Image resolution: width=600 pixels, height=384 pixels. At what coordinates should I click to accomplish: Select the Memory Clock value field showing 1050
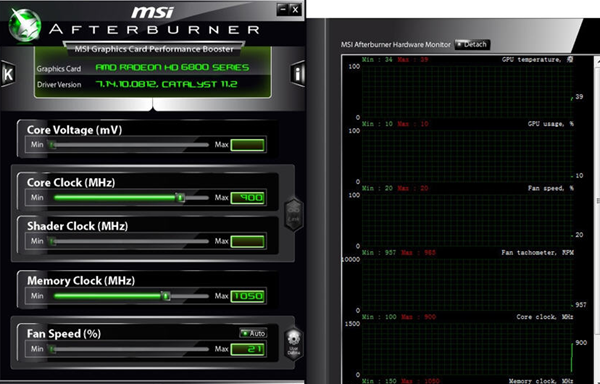(x=248, y=296)
